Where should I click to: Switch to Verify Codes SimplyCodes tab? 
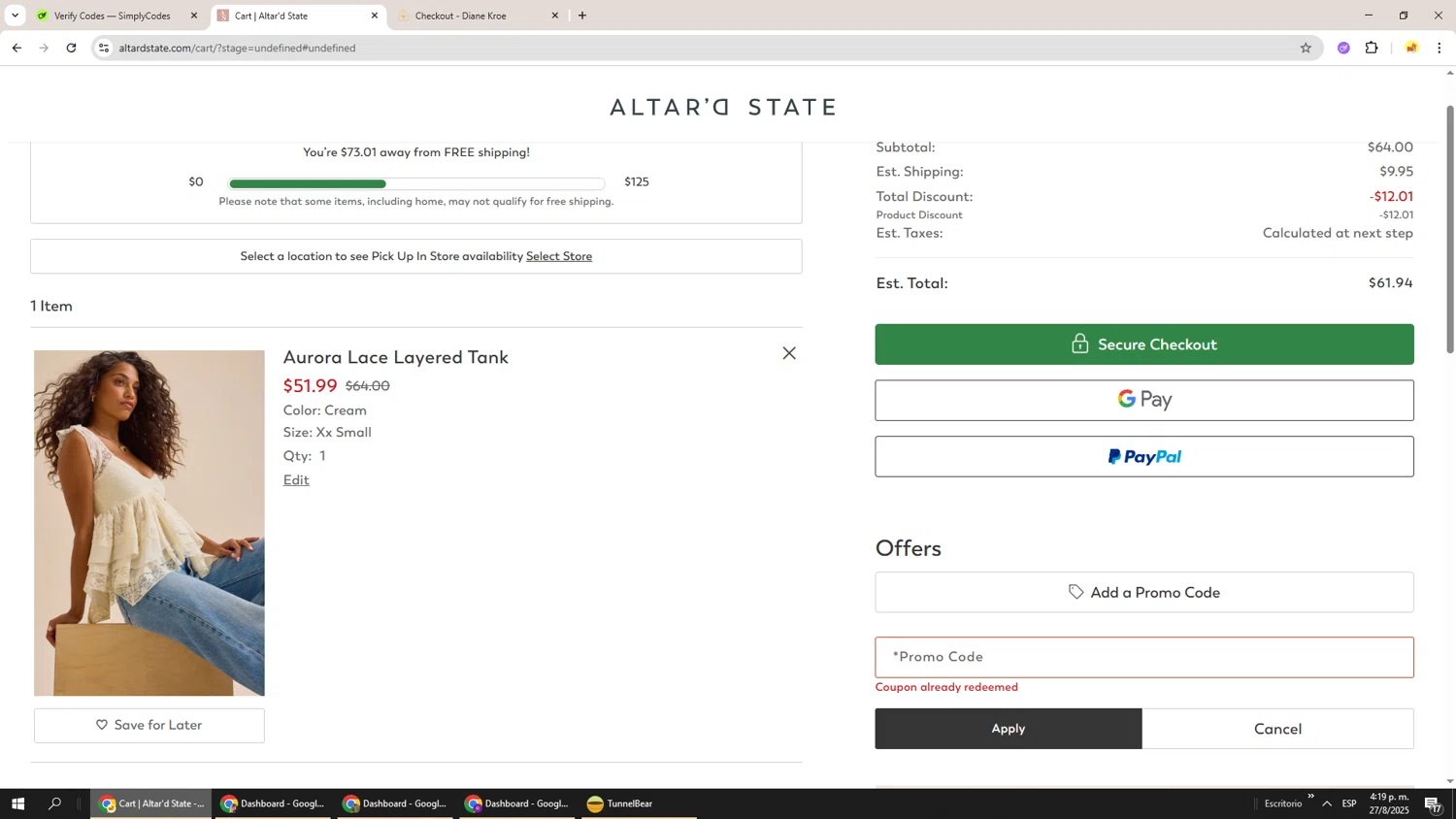coord(114,16)
